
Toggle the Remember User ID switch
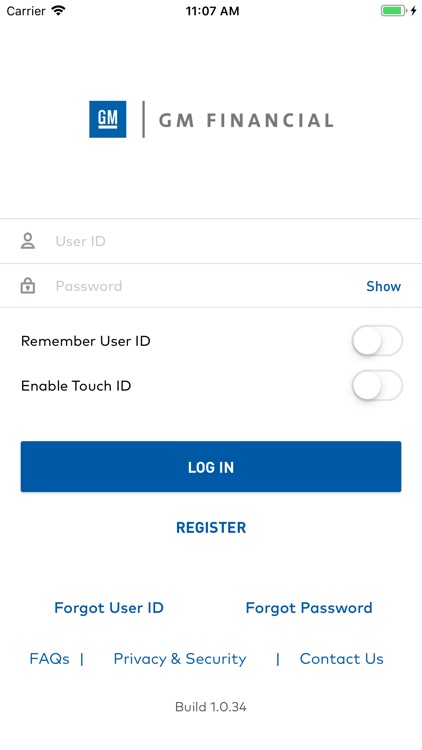click(377, 341)
